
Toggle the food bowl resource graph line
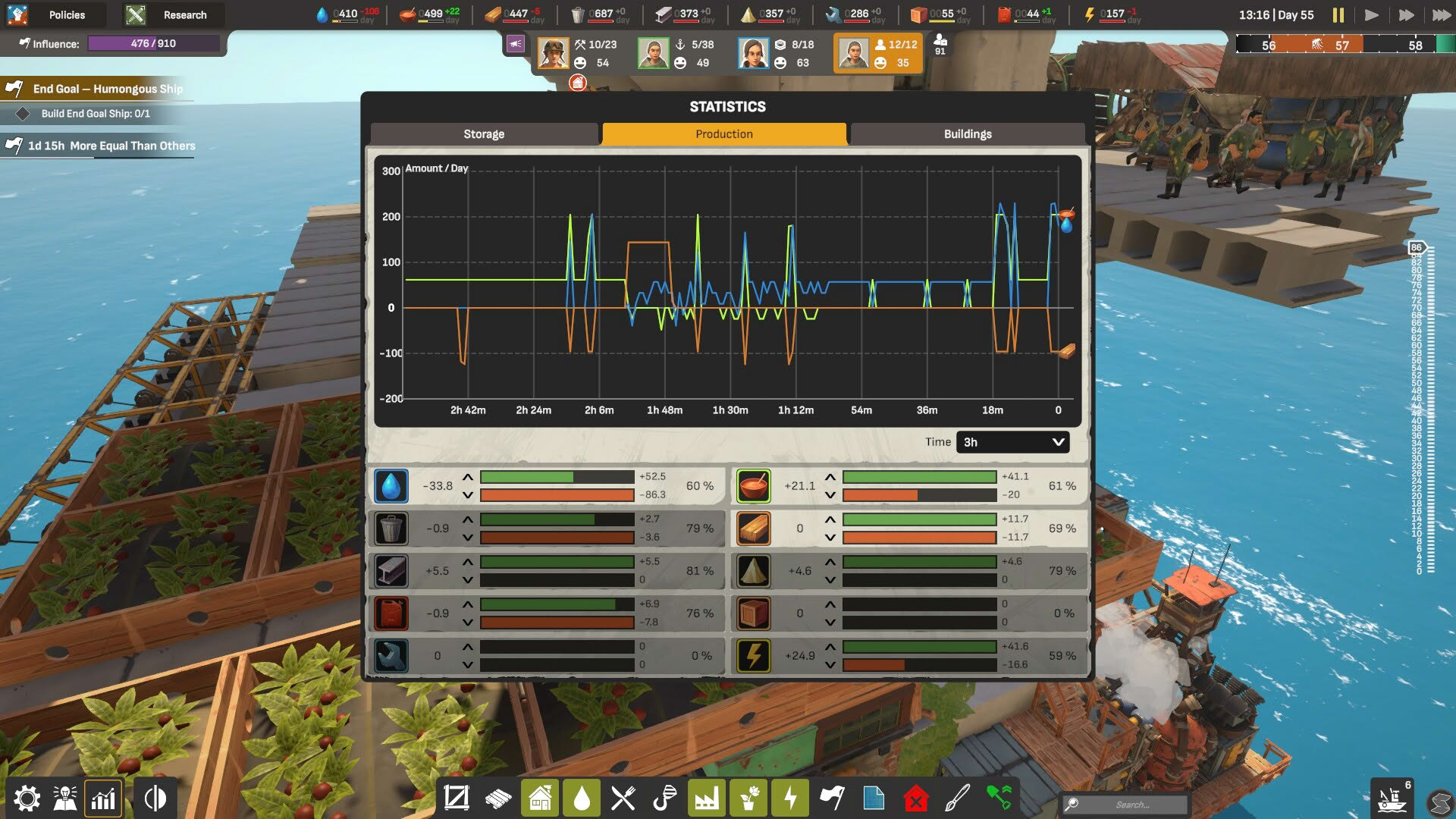[754, 486]
